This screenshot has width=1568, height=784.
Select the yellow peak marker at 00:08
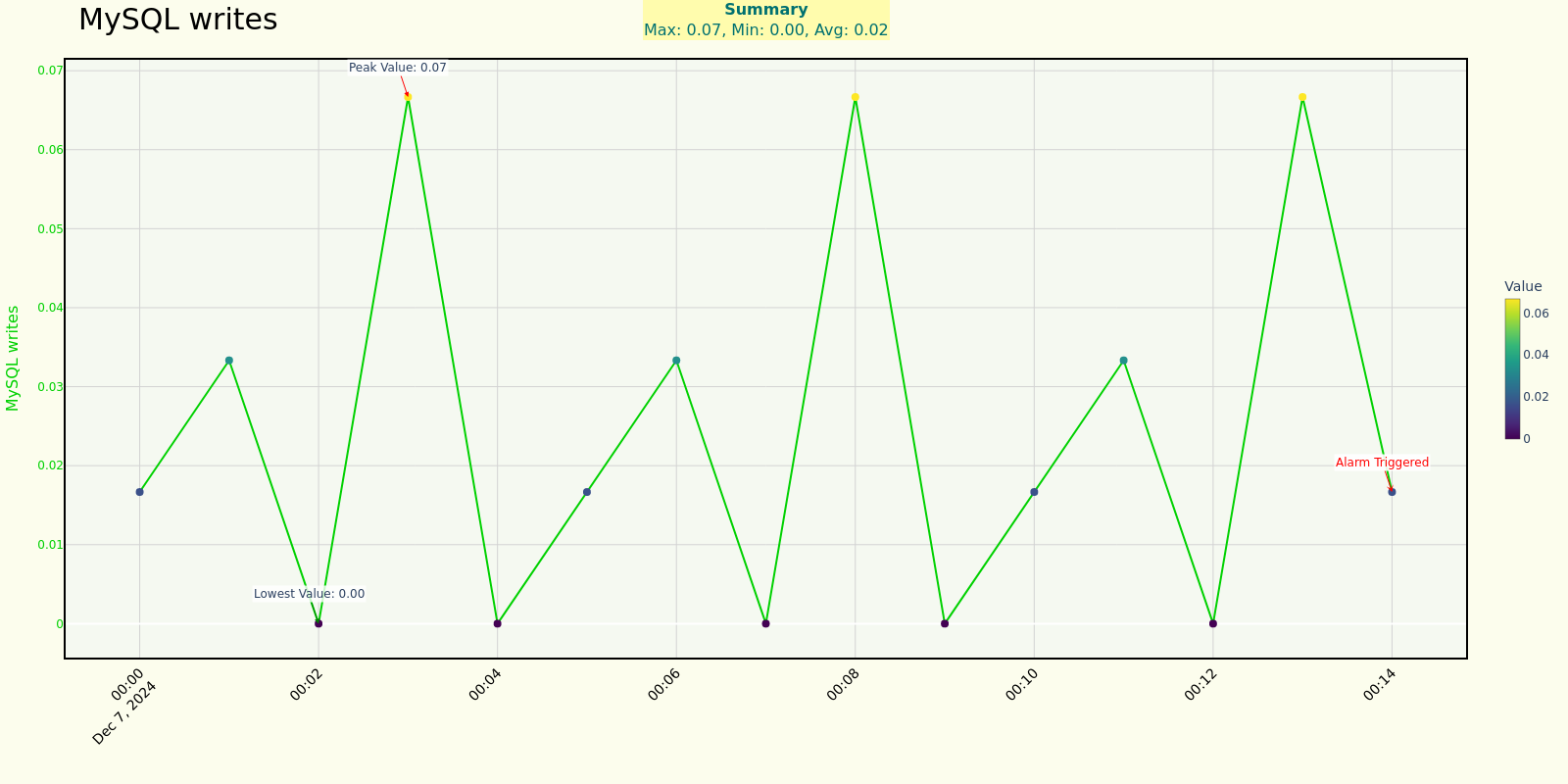[856, 97]
